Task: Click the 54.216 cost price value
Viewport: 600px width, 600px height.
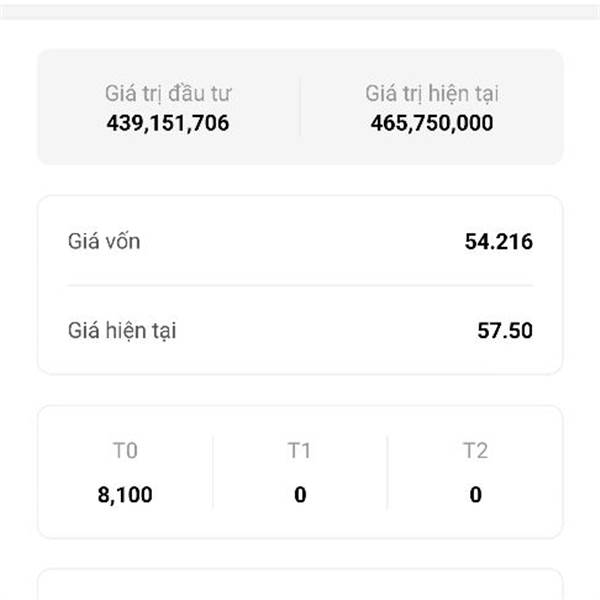Action: click(x=498, y=241)
